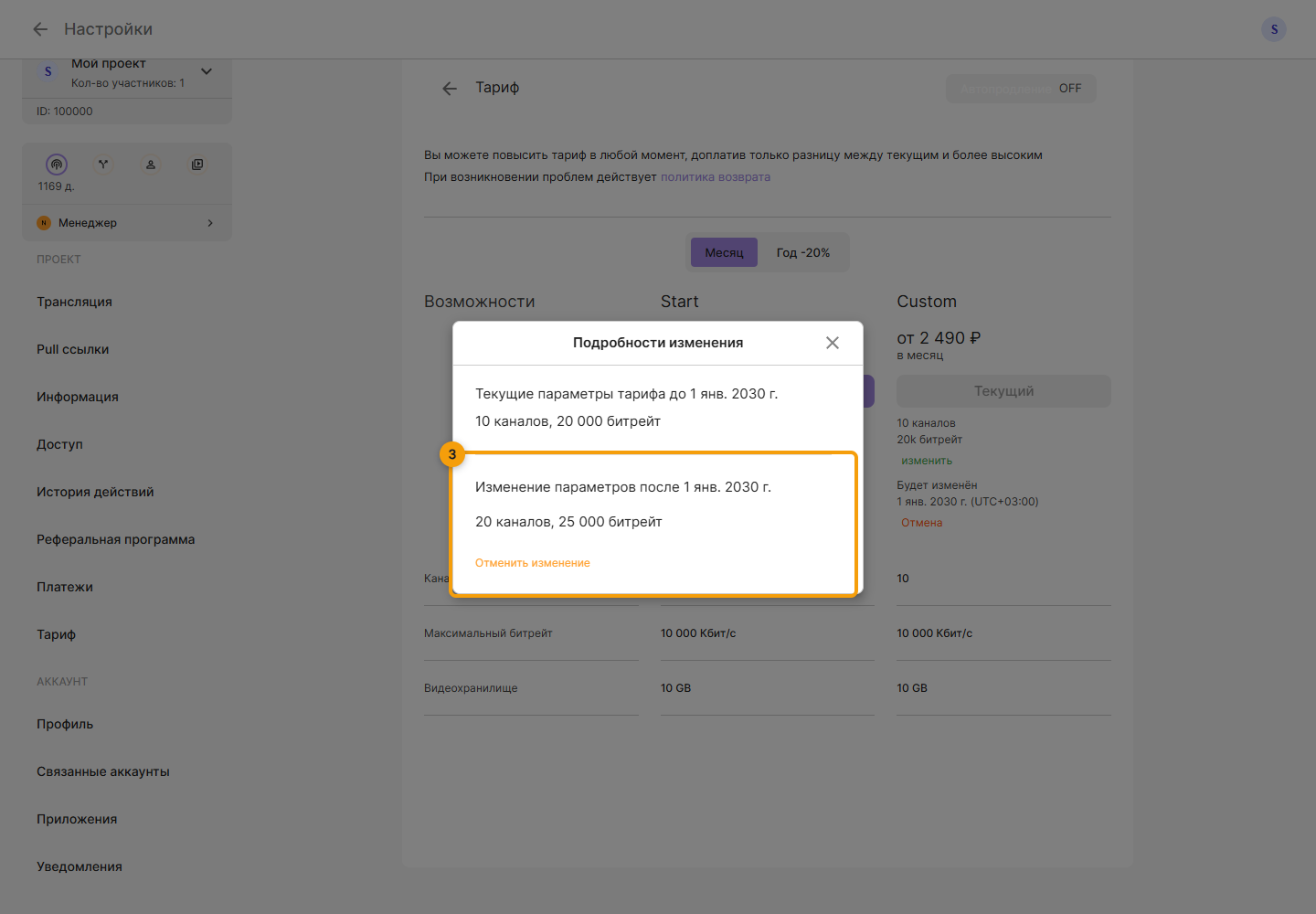Open История действий in the sidebar
1316x914 pixels.
pyautogui.click(x=95, y=492)
